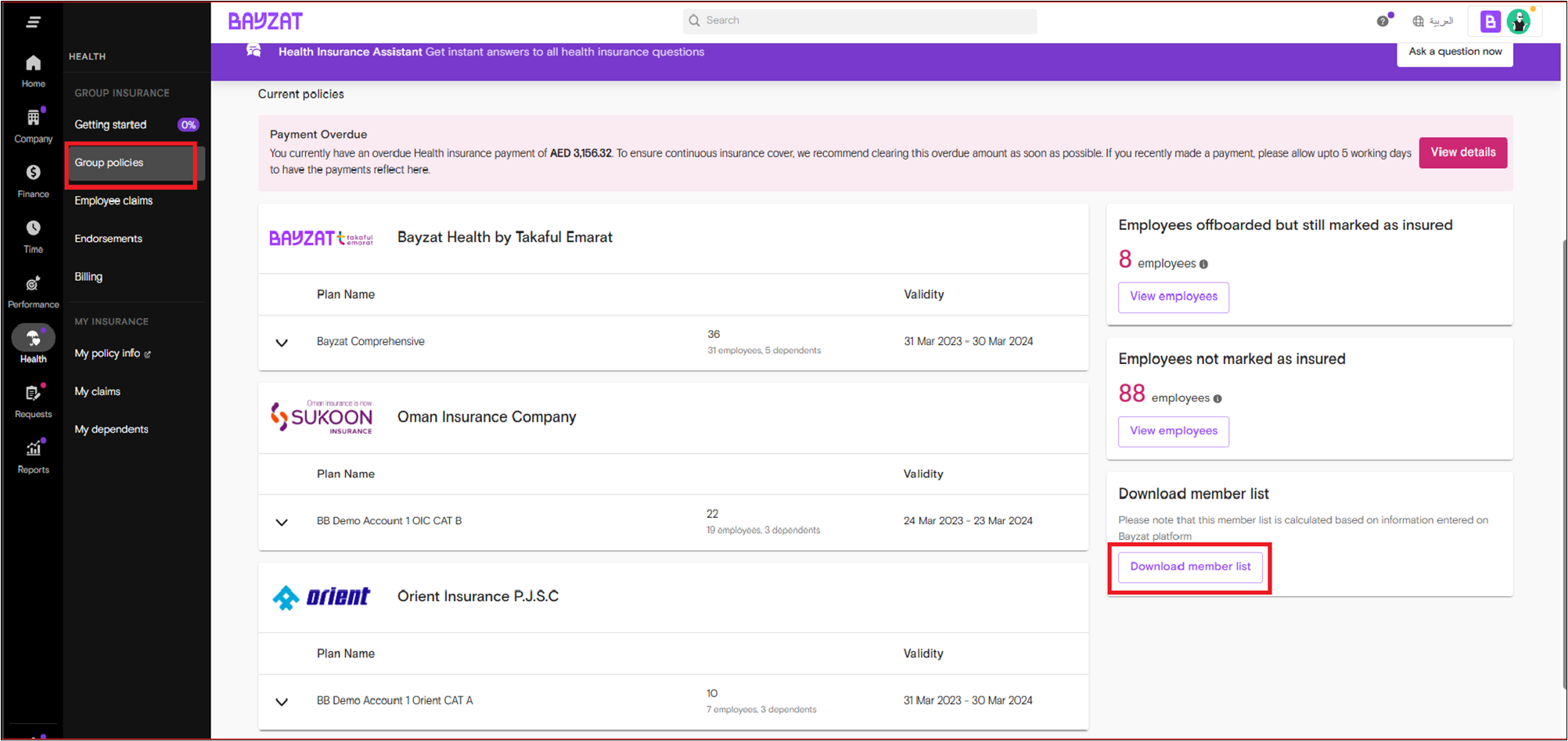The height and width of the screenshot is (741, 1568).
Task: Switch language with the globe icon
Action: tap(1418, 21)
